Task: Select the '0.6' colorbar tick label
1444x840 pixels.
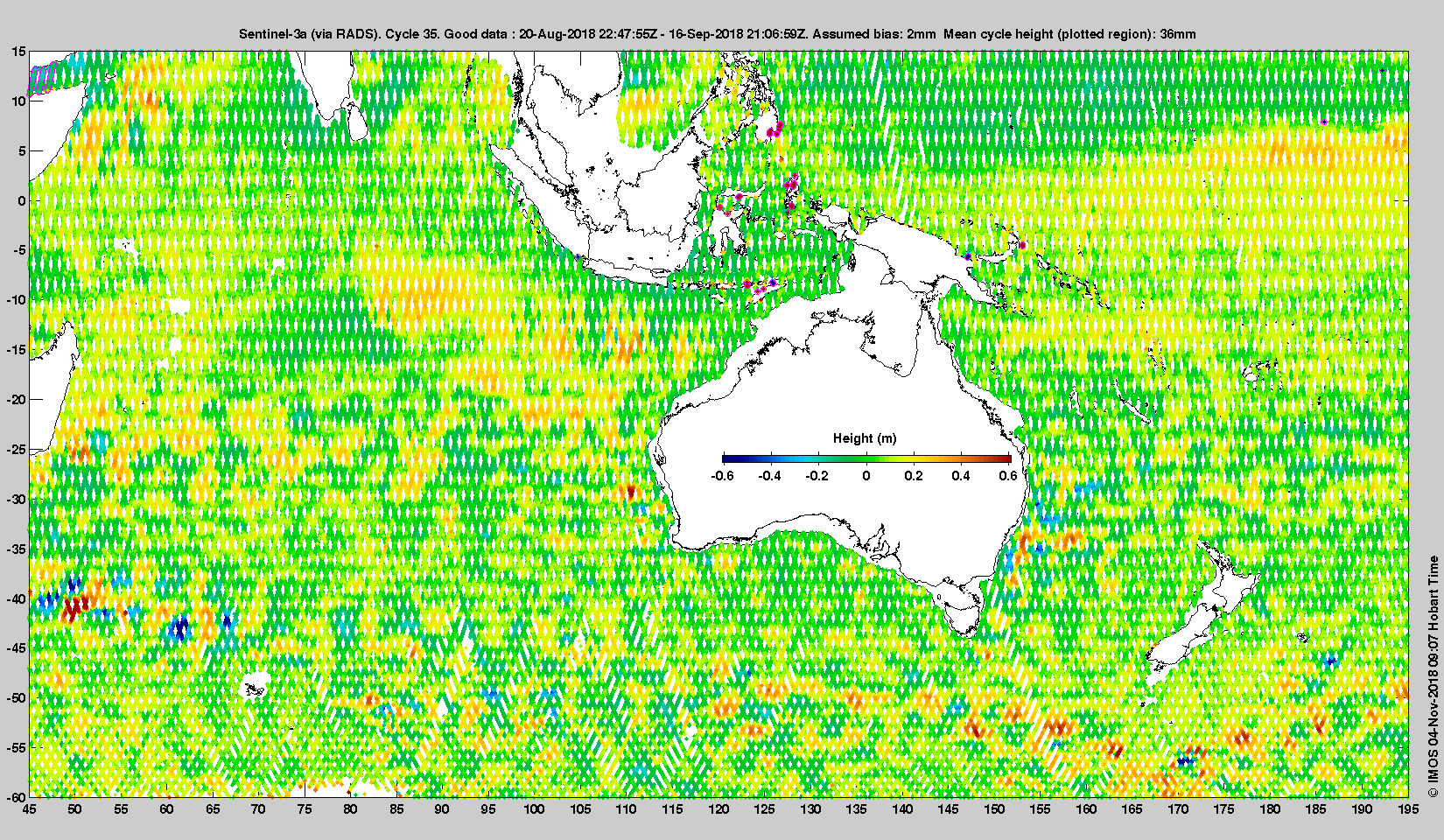Action: 1008,476
